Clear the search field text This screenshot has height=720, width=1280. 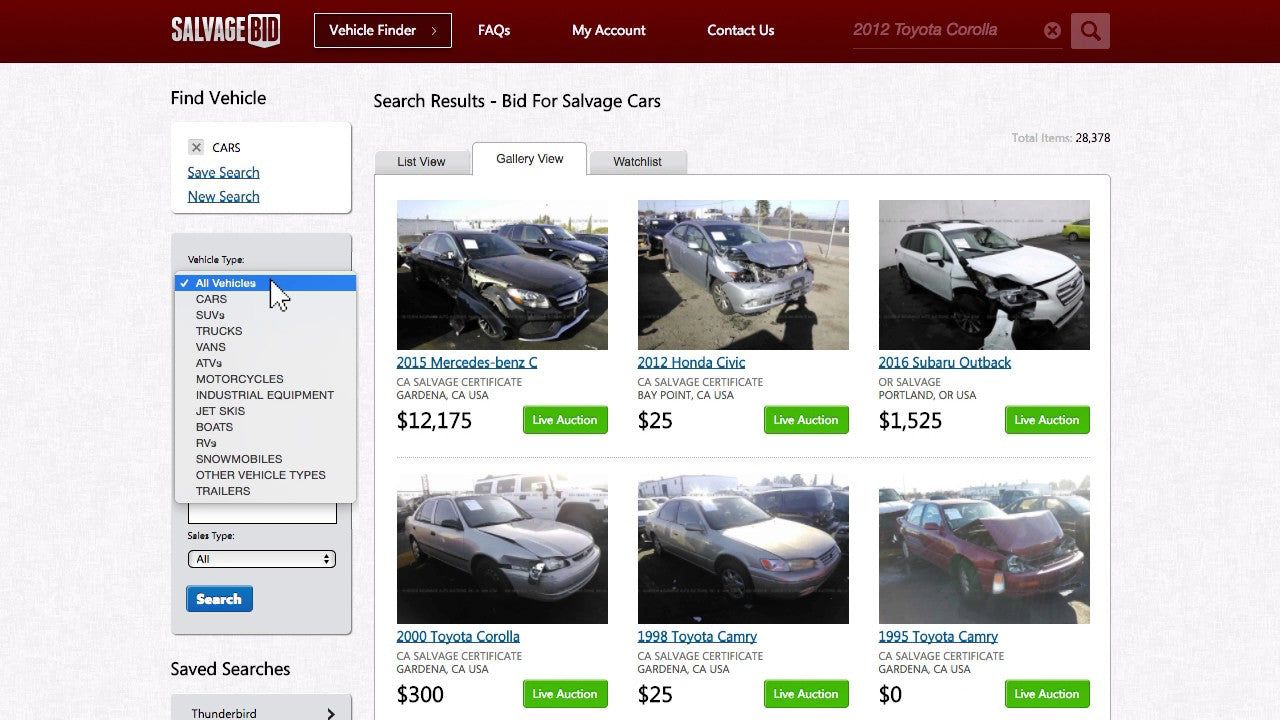click(1052, 31)
